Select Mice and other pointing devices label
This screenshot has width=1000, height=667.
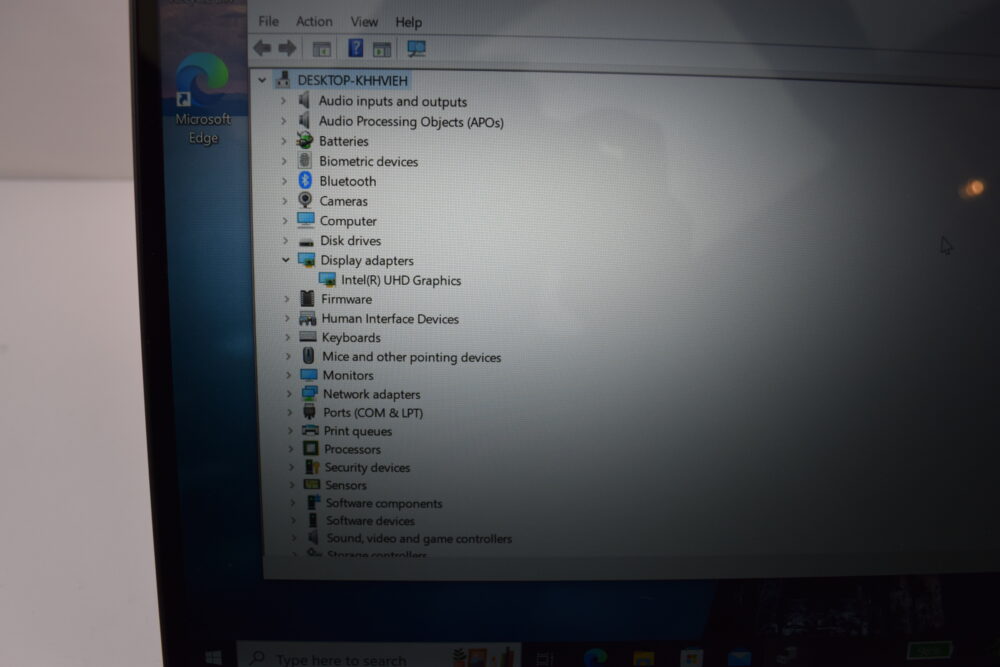tap(411, 357)
